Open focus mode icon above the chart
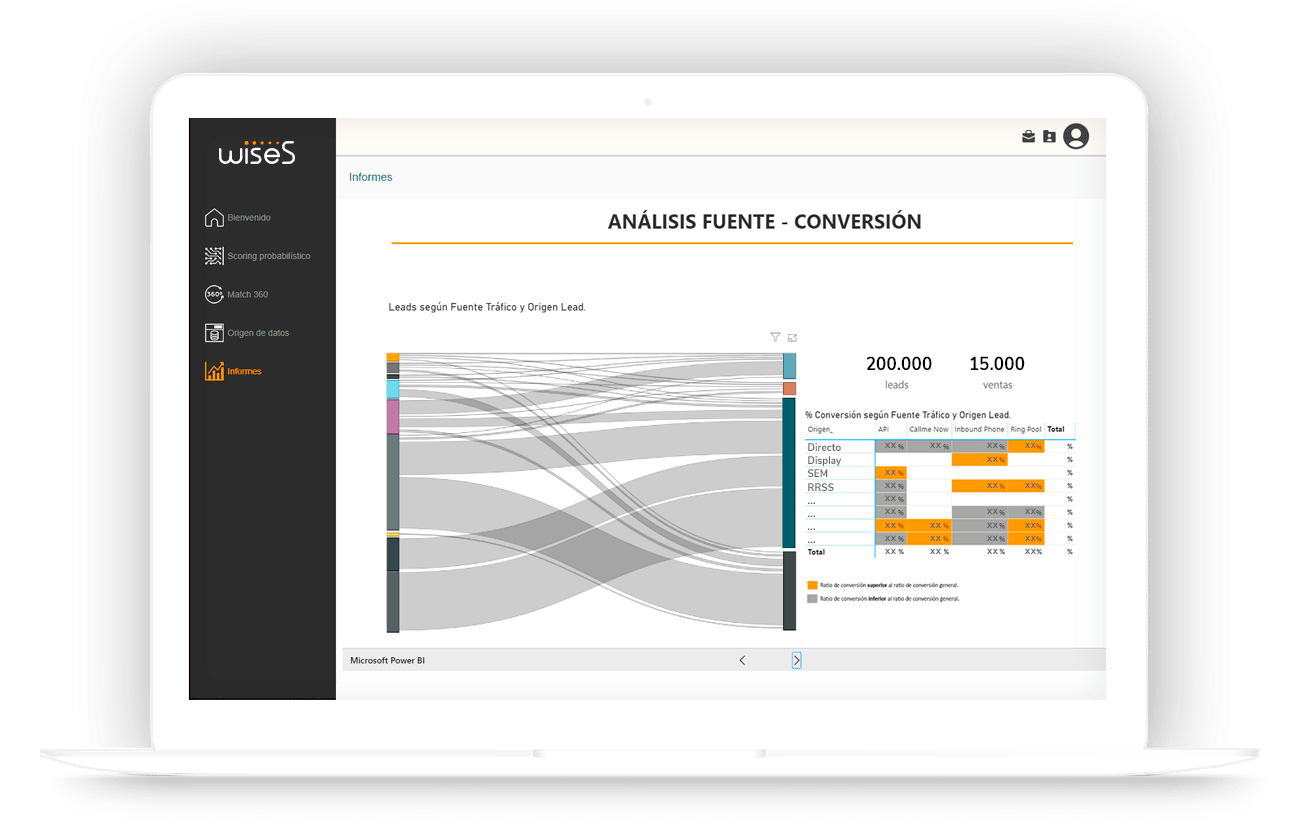1297x826 pixels. [x=792, y=338]
